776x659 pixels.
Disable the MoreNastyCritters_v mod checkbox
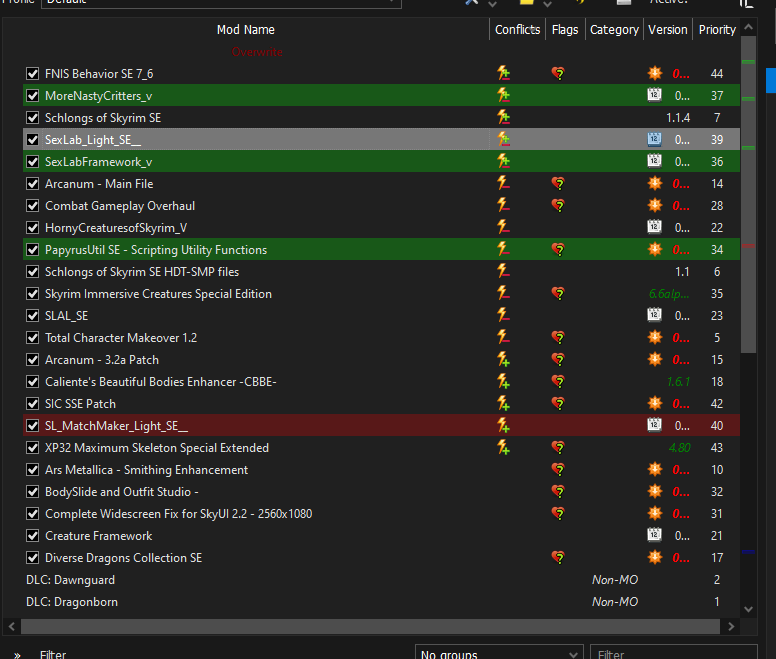(33, 95)
